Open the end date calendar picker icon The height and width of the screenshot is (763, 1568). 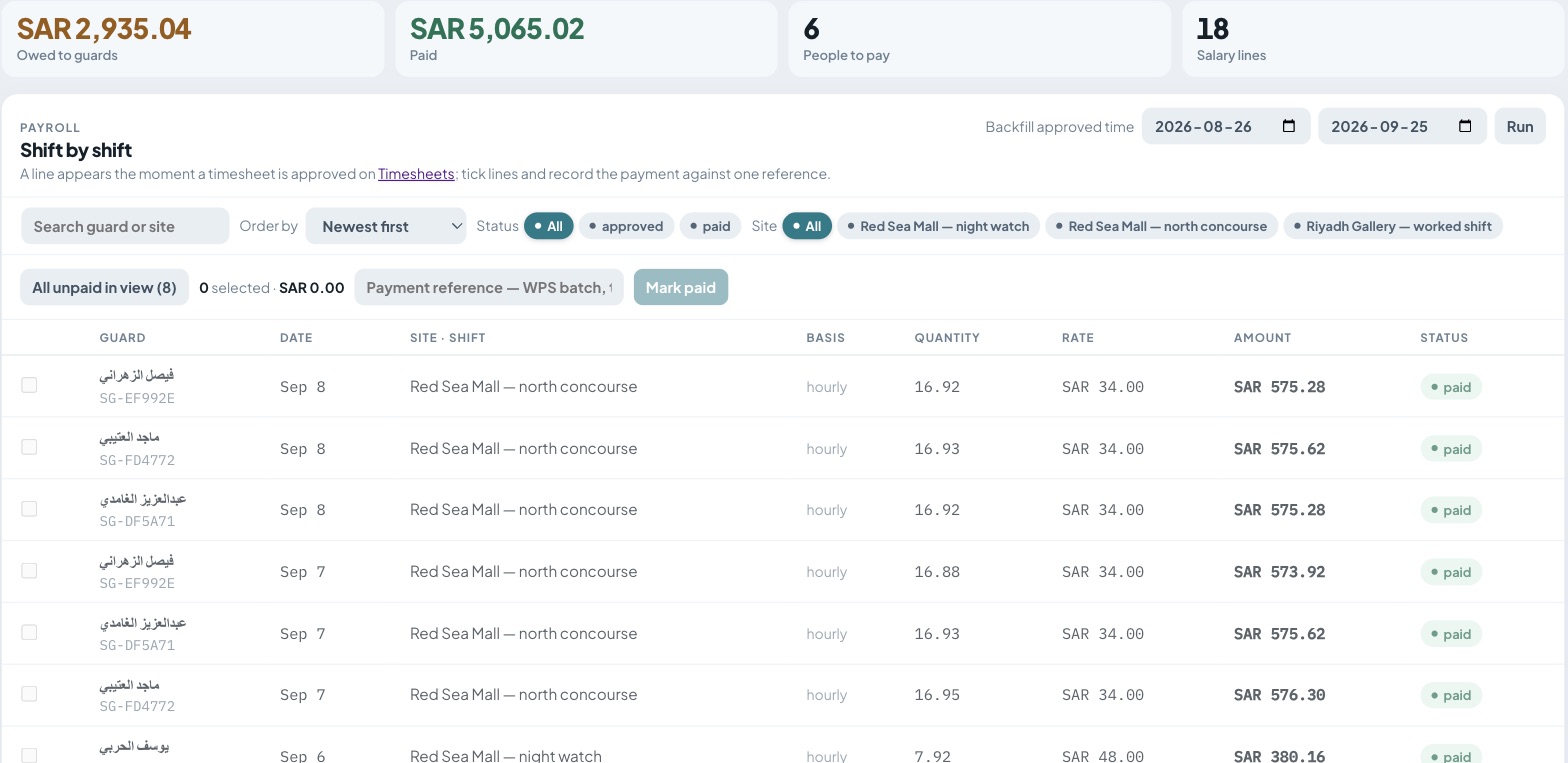[1465, 126]
